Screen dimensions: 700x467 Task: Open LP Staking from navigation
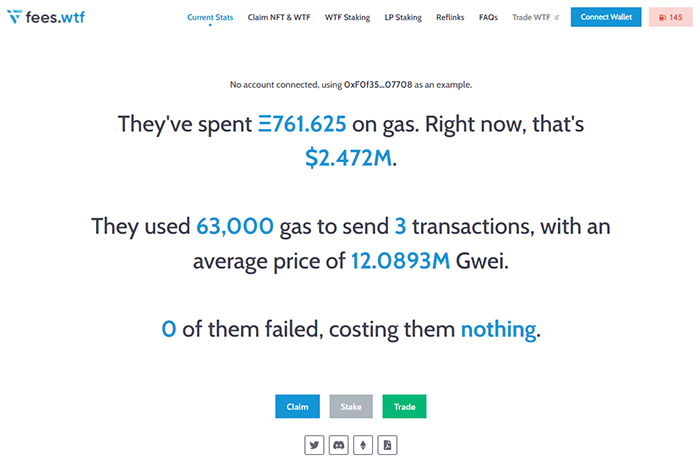(403, 17)
